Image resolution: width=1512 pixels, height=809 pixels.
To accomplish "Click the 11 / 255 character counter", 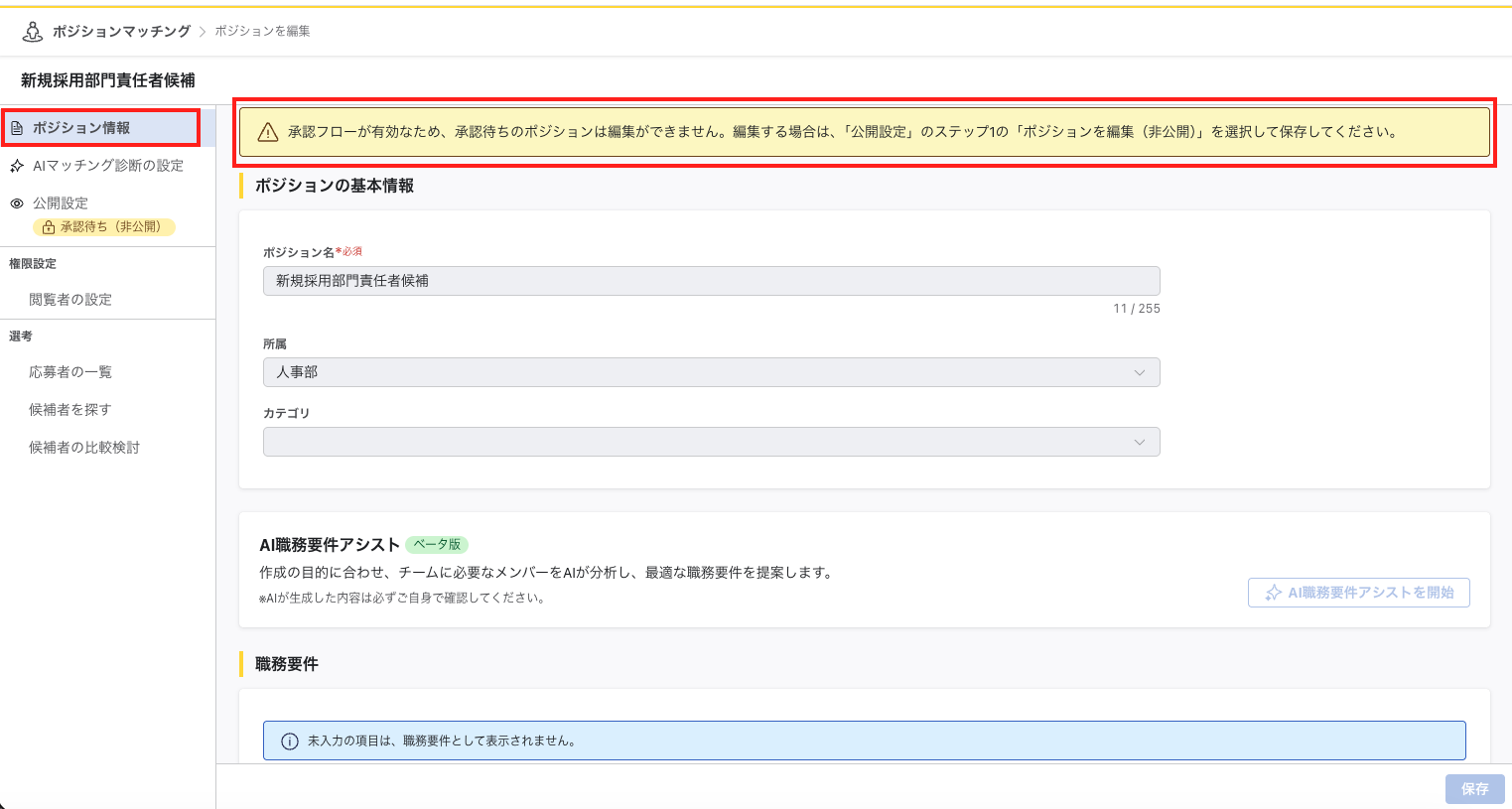I will click(1136, 309).
